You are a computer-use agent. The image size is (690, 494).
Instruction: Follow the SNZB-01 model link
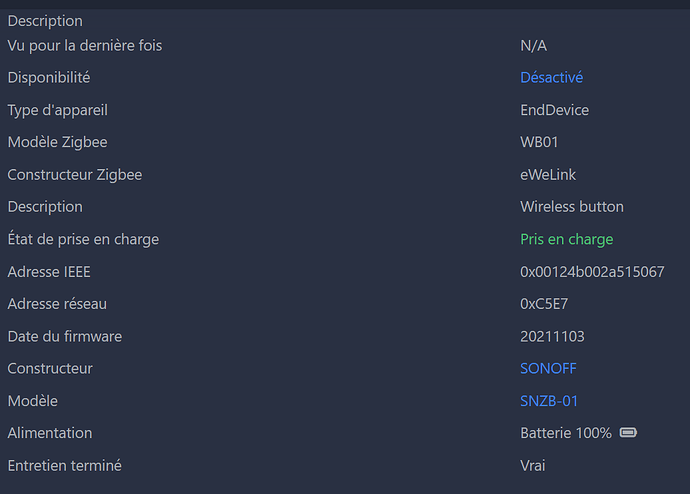pos(549,401)
